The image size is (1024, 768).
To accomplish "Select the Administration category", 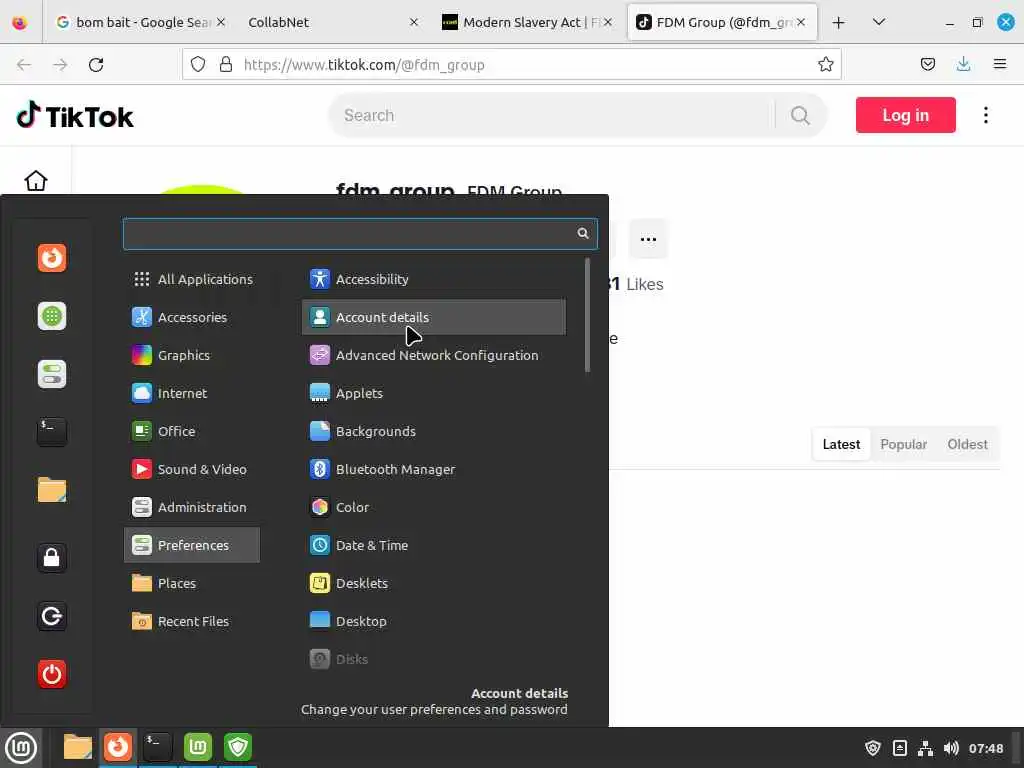I will coord(192,507).
